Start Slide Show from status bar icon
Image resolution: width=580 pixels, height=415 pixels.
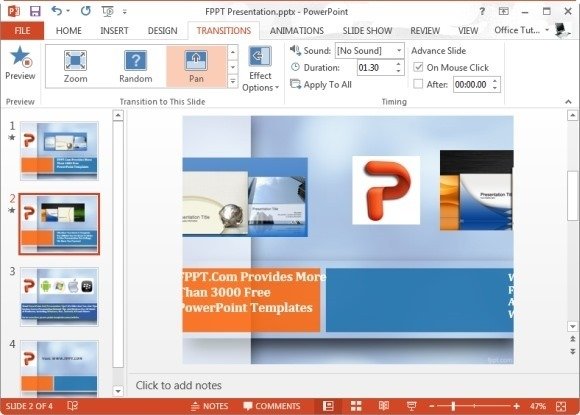(x=411, y=406)
